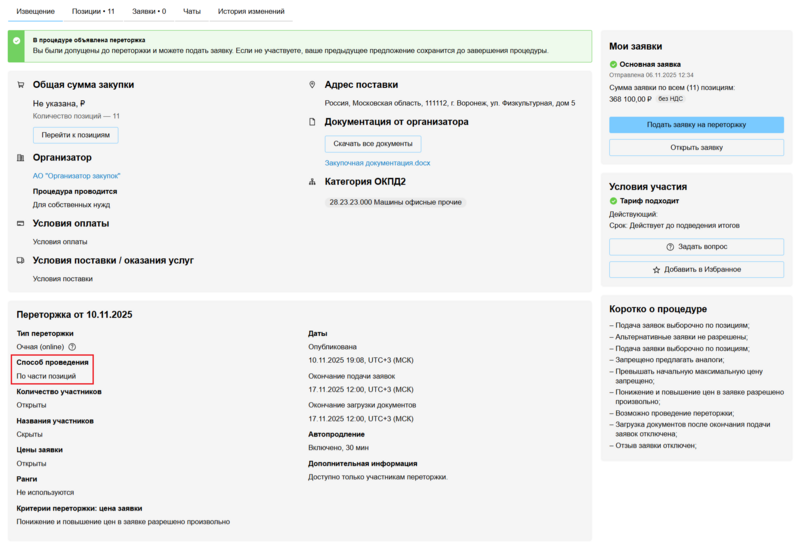800x549 pixels.
Task: Click the green check icon beside Основная заявка
Action: [x=614, y=64]
